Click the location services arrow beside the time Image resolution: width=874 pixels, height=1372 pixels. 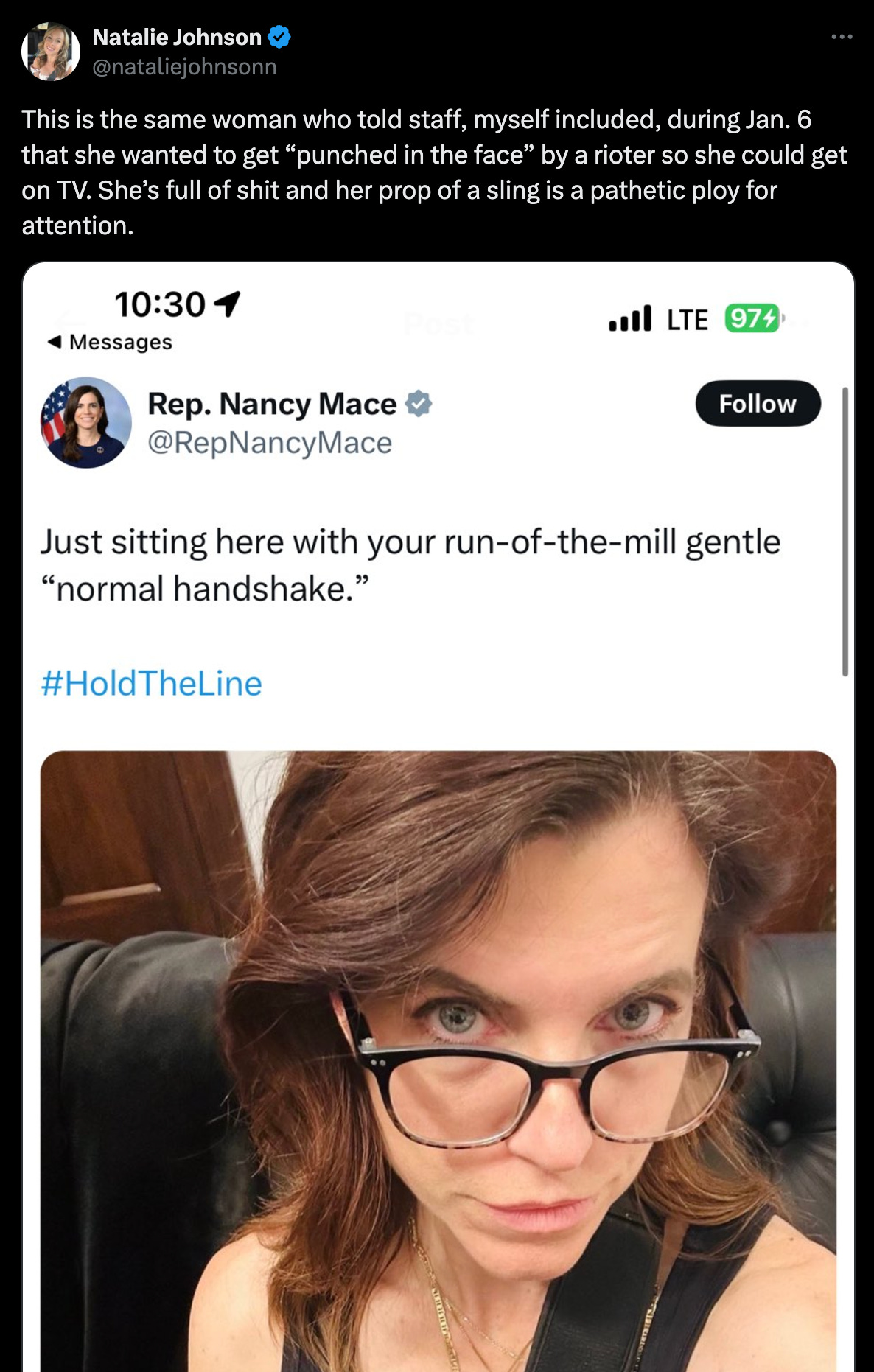point(228,302)
